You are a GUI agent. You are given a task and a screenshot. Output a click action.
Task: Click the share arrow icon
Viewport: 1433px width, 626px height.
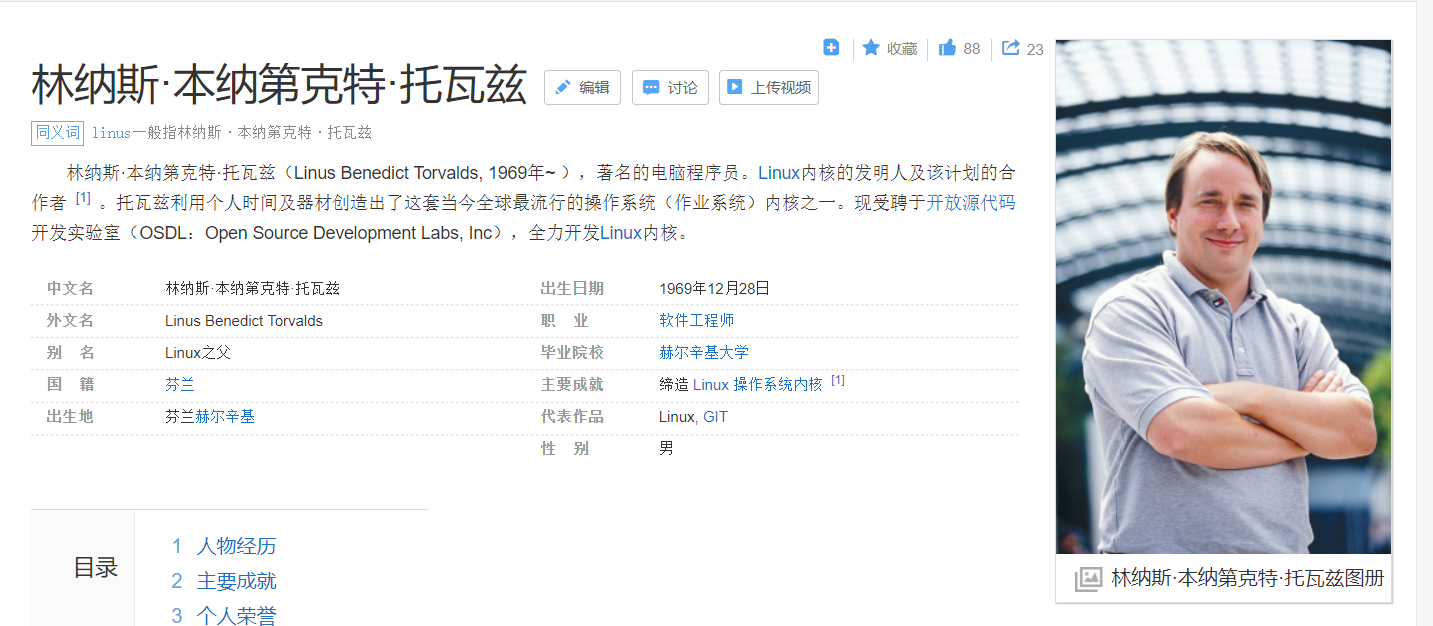[1010, 47]
